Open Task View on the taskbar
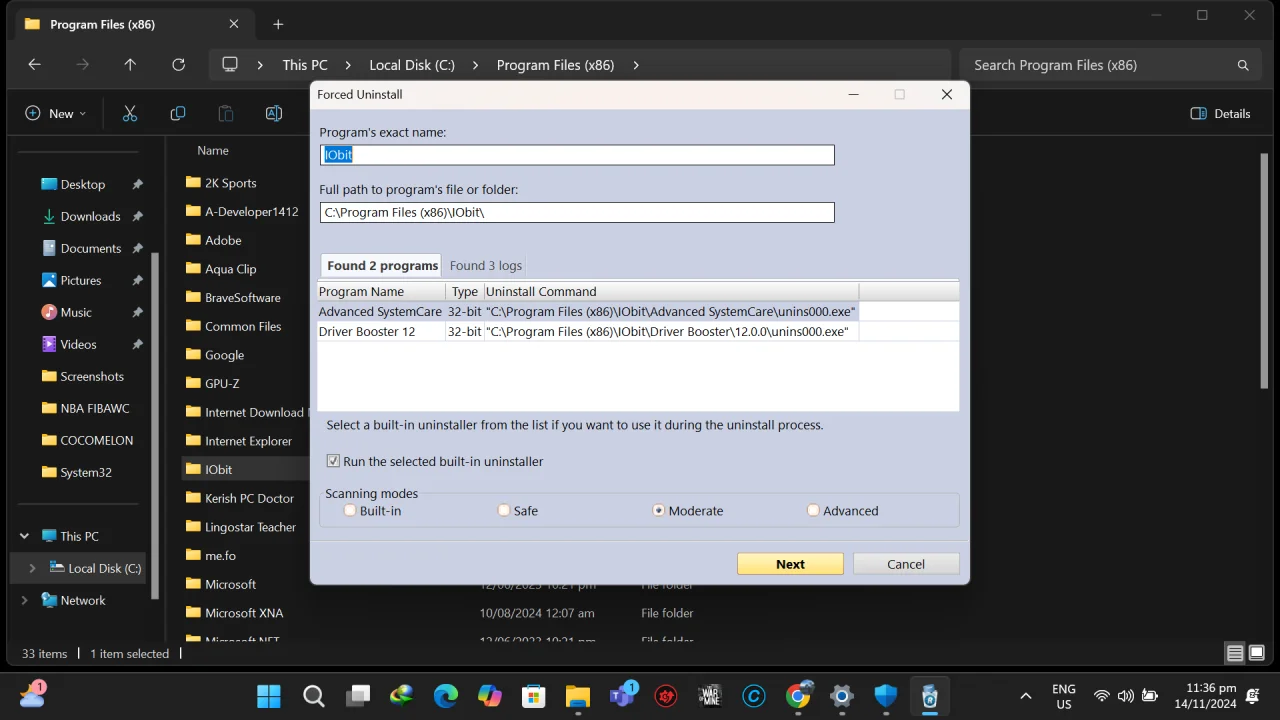 [358, 695]
